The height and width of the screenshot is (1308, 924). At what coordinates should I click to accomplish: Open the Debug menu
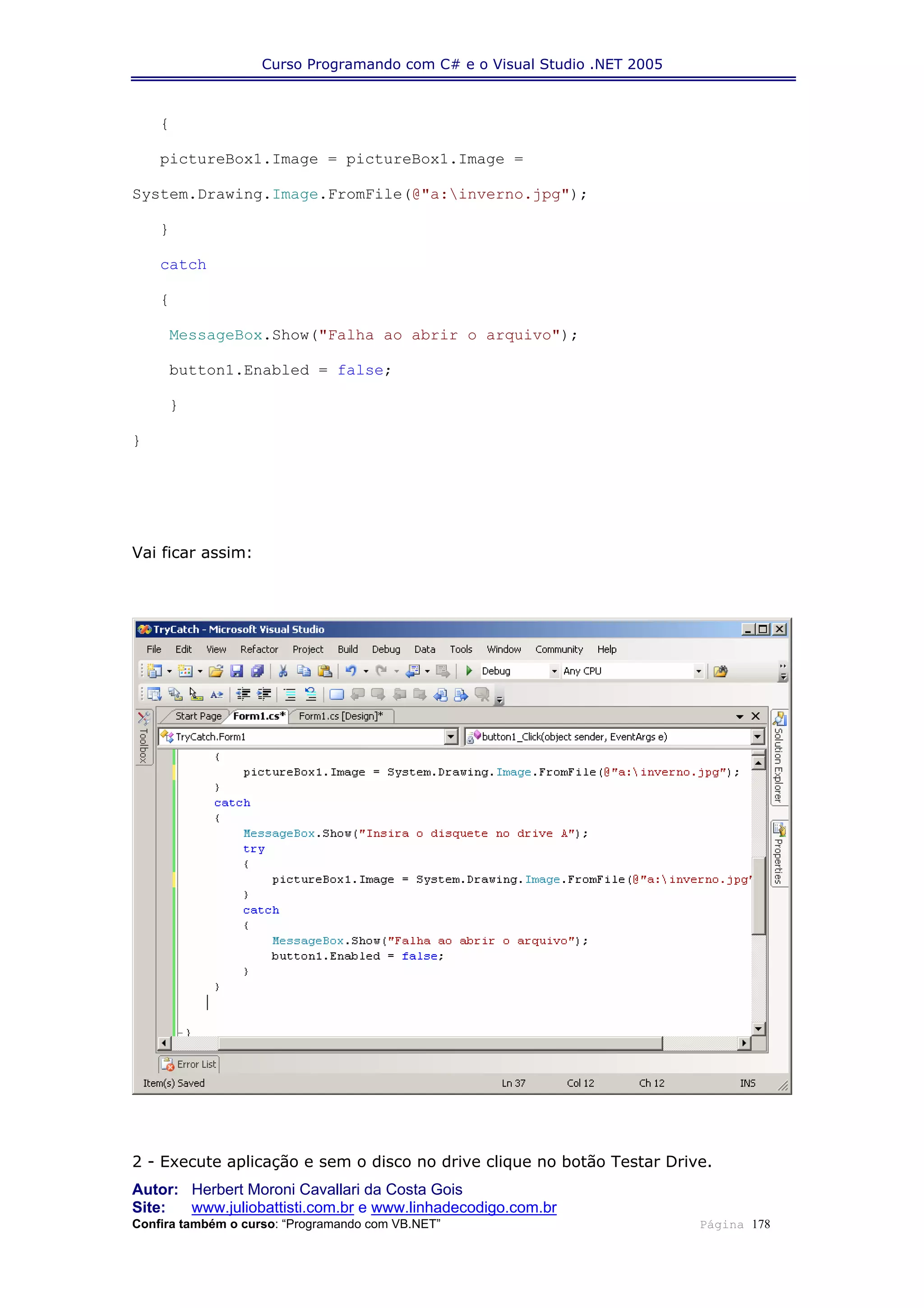point(386,649)
